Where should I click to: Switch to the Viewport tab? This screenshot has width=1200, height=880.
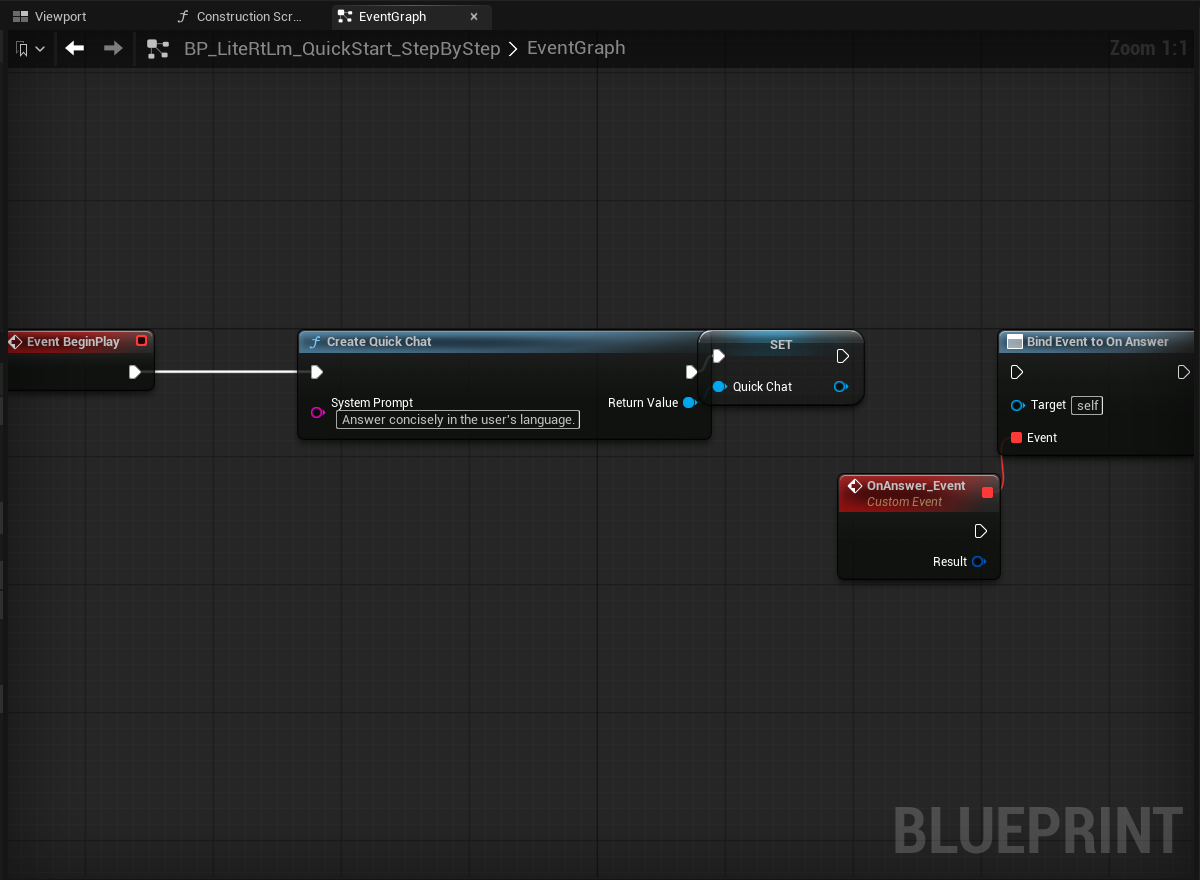(x=50, y=17)
